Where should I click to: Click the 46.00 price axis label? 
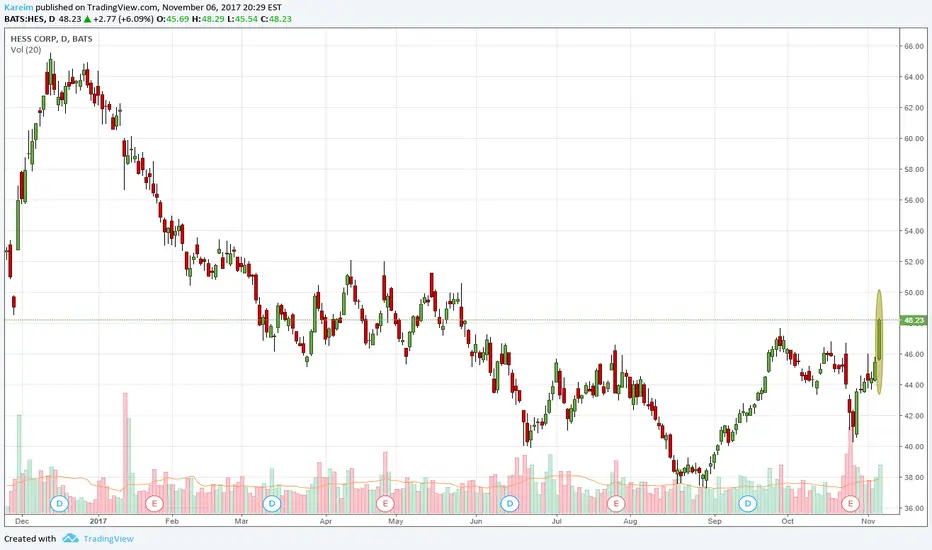pos(914,354)
